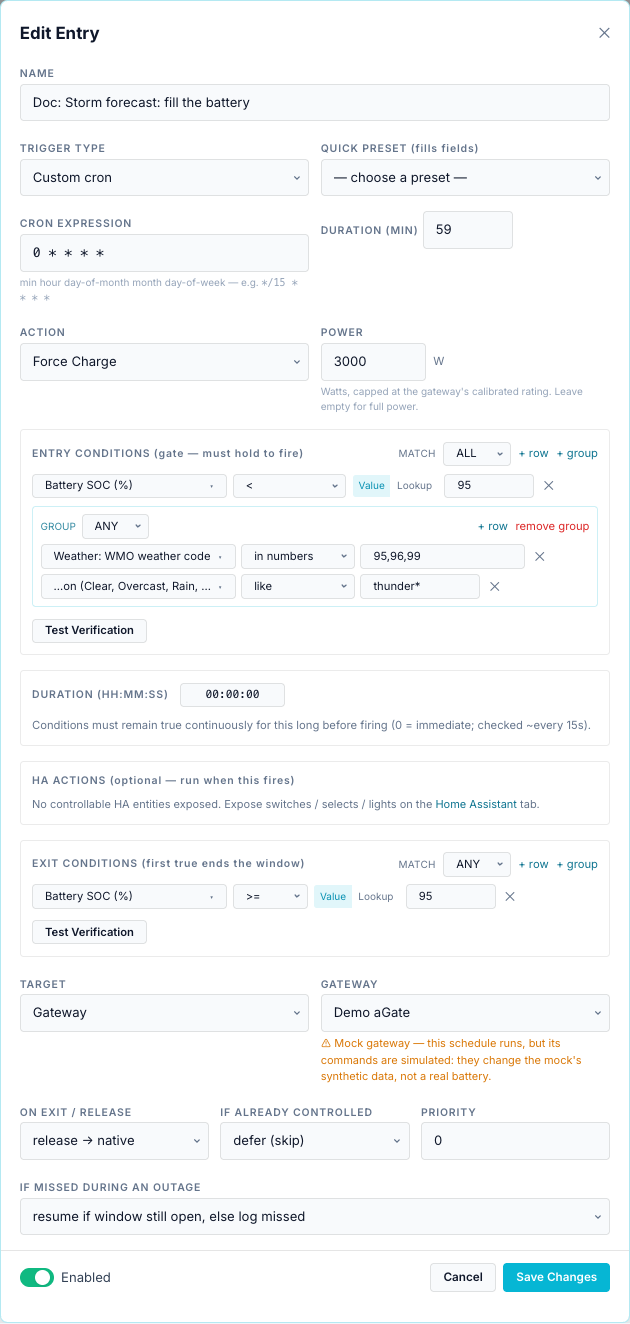Open the Weather: WMO weather code selector
630x1324 pixels.
[x=138, y=556]
